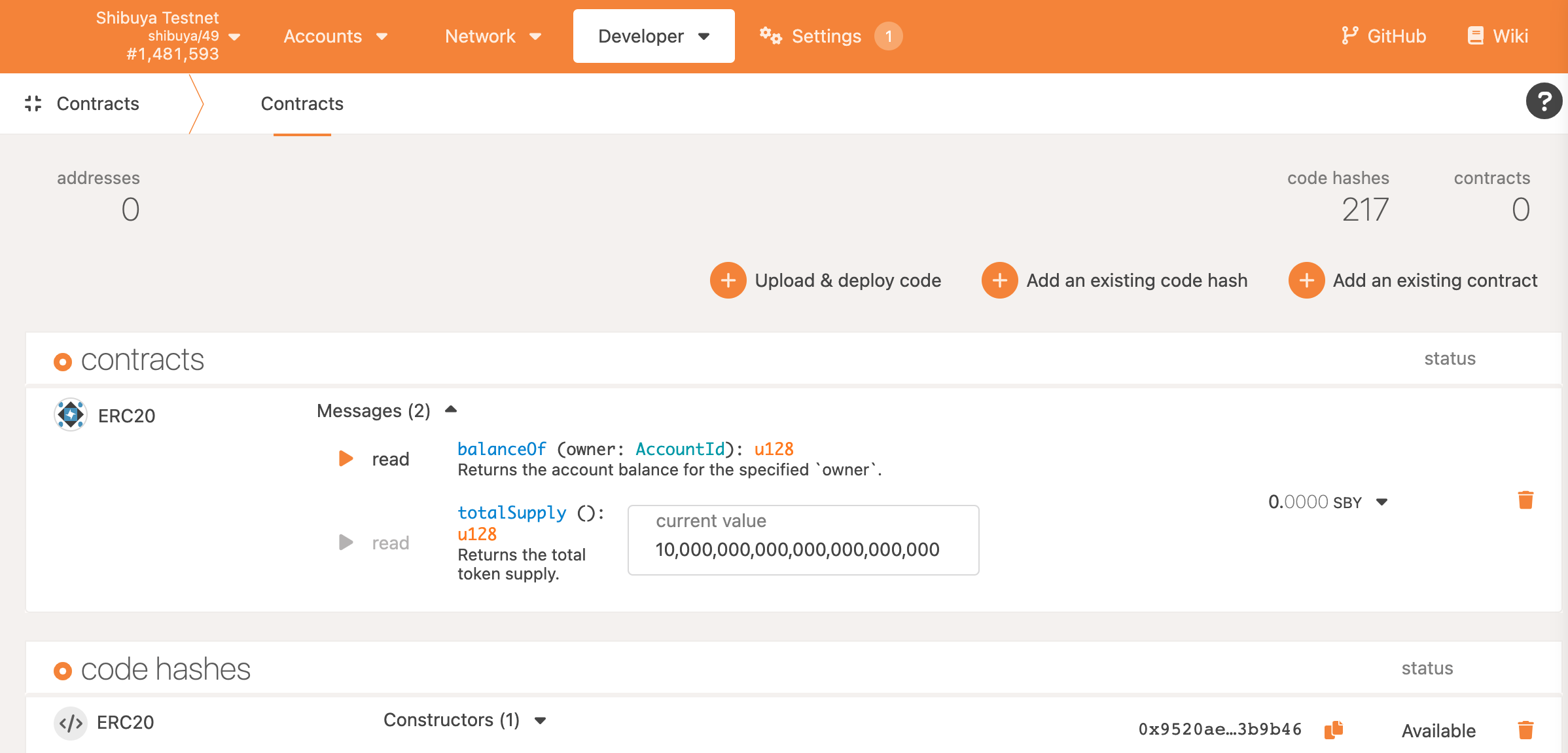Click the ERC20 contract identicon
The height and width of the screenshot is (753, 1568).
(x=71, y=414)
